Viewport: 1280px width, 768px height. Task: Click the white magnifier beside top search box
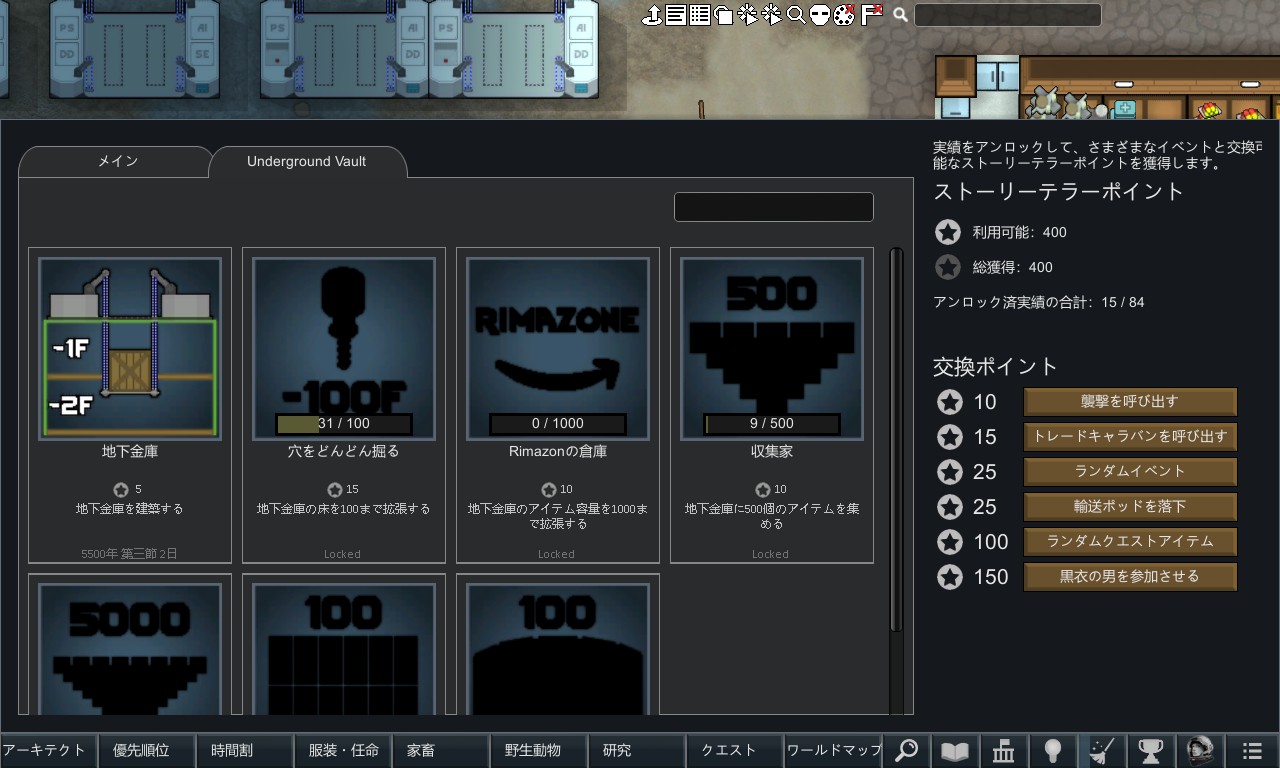900,15
